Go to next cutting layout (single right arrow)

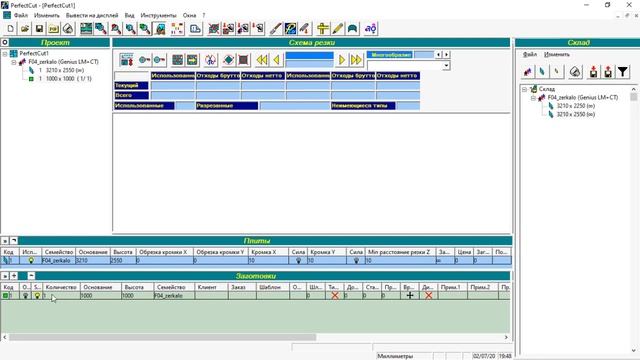tap(342, 60)
